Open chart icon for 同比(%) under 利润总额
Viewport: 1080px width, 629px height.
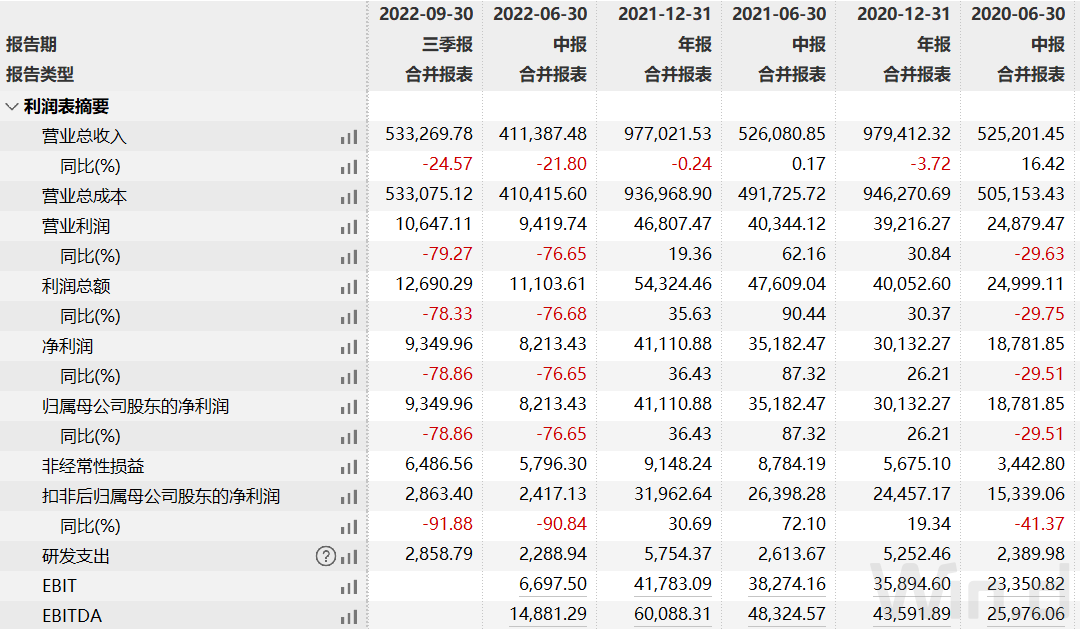point(349,317)
